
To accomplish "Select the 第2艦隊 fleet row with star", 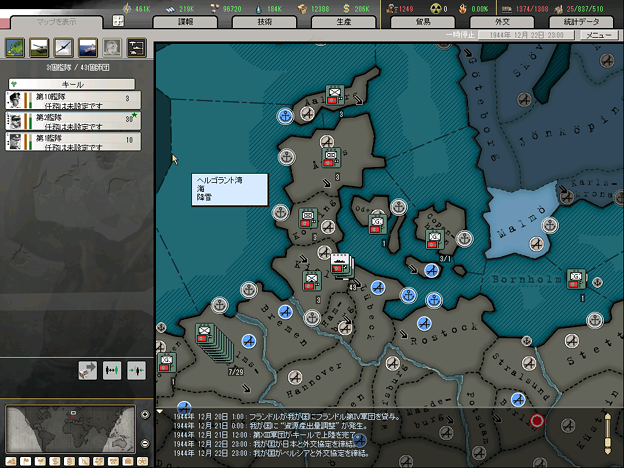I will coord(73,121).
